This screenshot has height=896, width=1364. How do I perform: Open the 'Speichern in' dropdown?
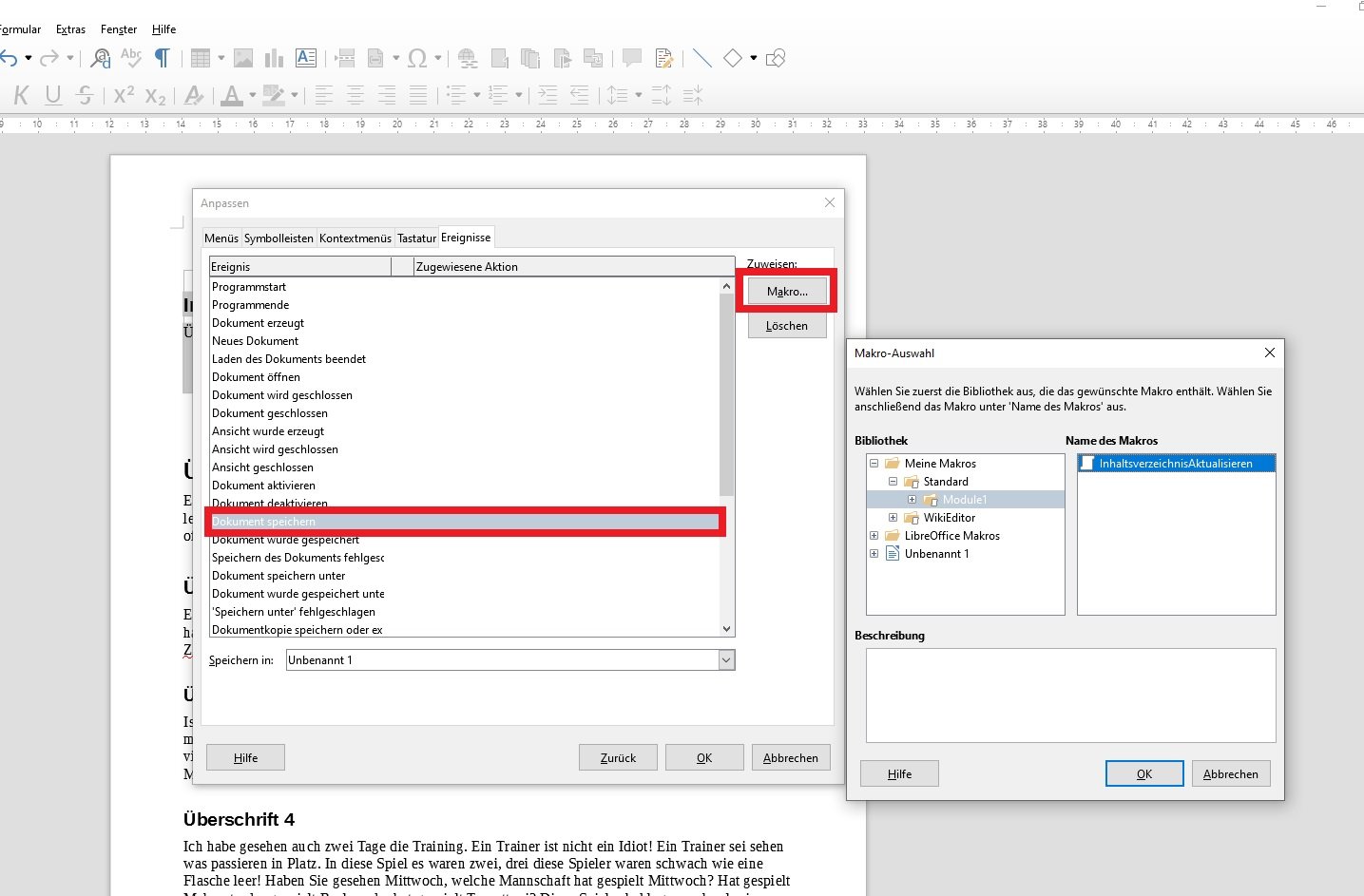pyautogui.click(x=726, y=660)
